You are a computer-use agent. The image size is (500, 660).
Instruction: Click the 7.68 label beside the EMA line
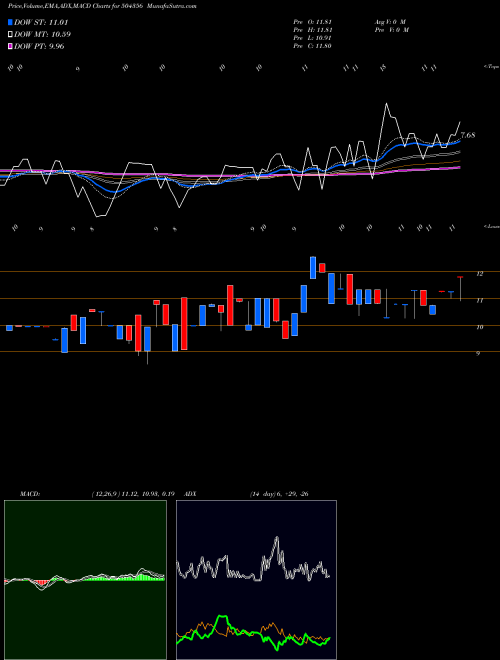click(x=468, y=135)
